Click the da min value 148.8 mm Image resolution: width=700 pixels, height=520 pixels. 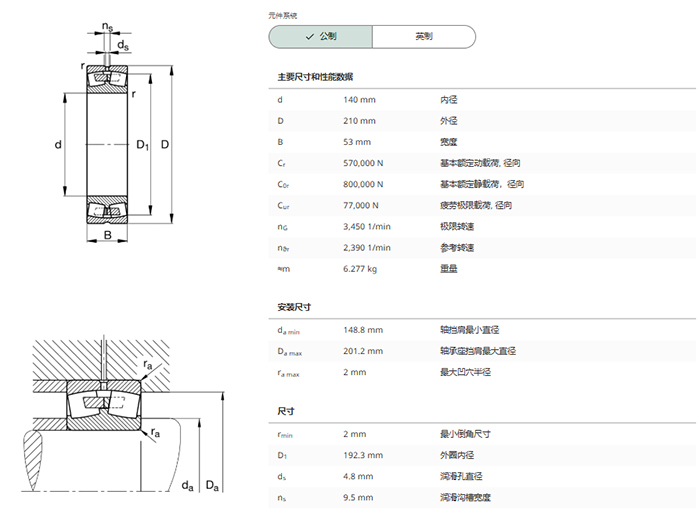[x=363, y=330]
